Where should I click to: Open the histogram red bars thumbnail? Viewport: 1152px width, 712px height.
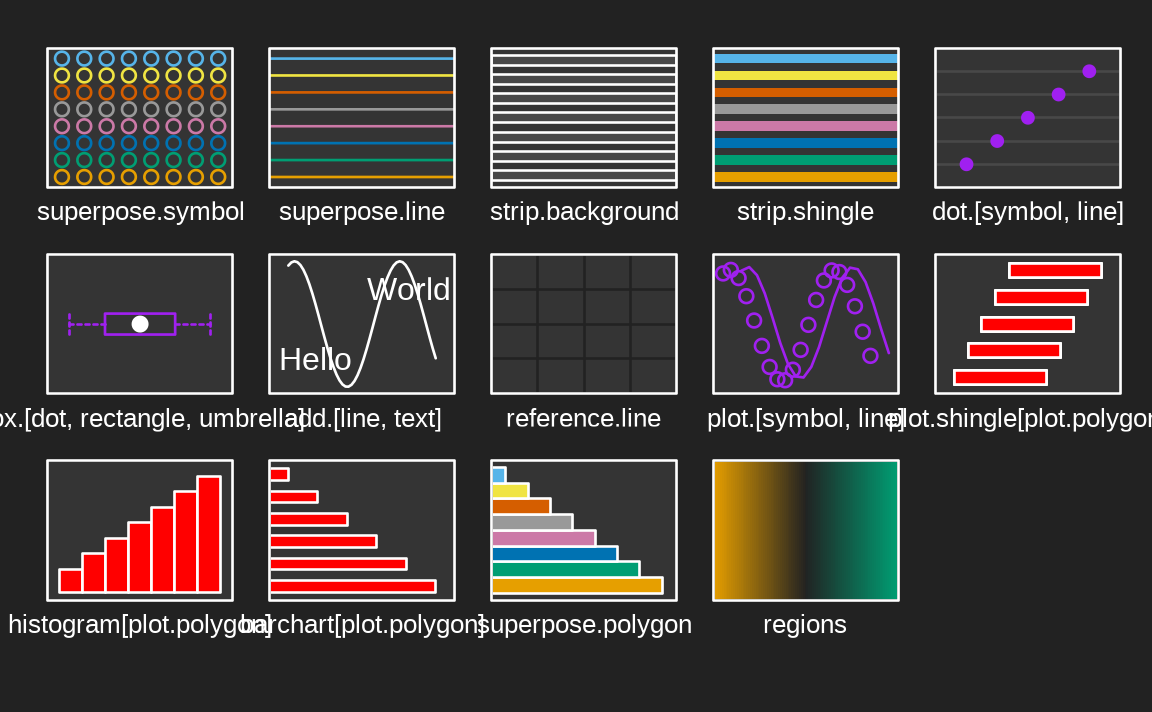[x=140, y=530]
